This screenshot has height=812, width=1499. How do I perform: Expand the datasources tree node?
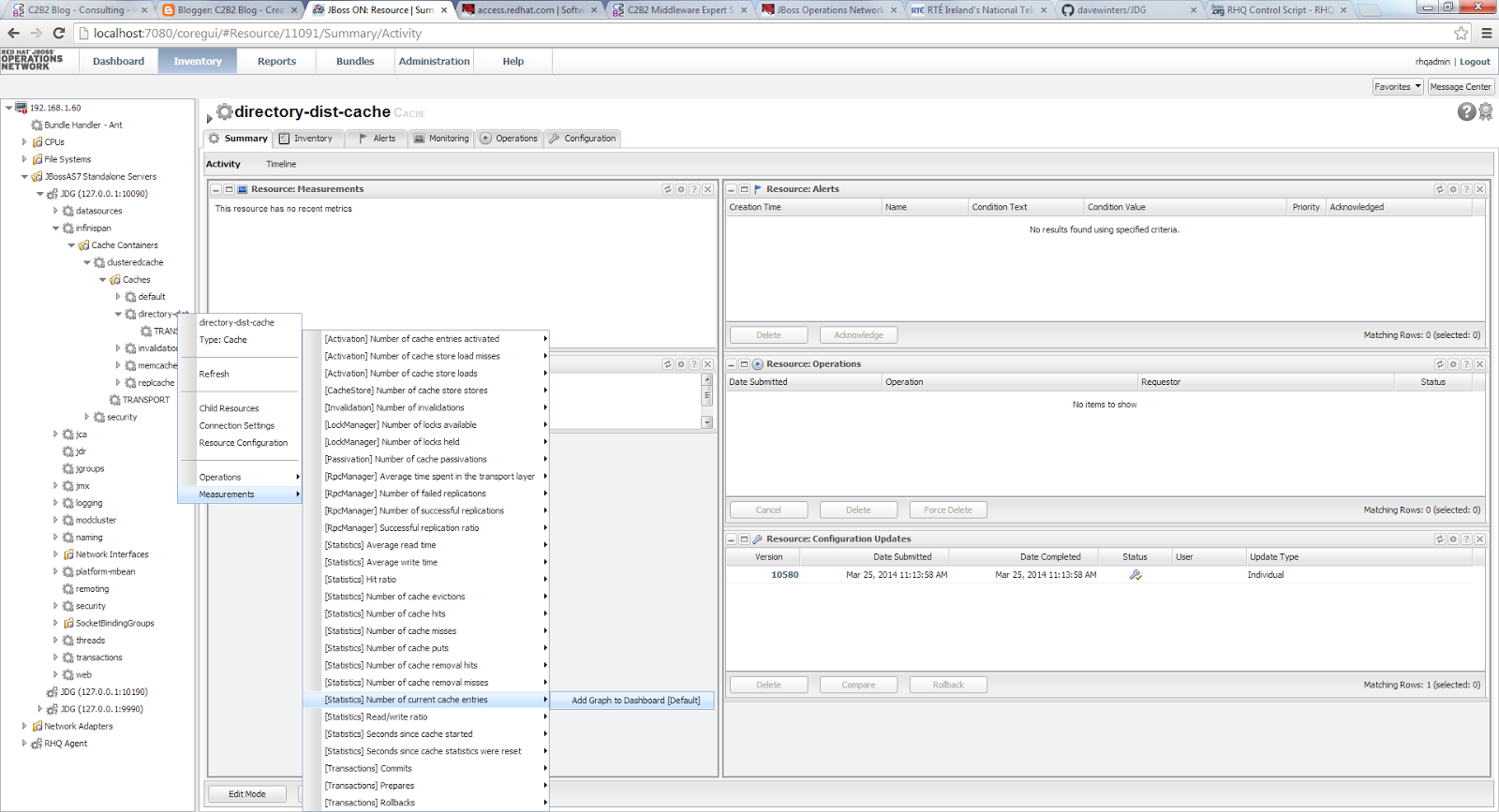[x=56, y=212]
